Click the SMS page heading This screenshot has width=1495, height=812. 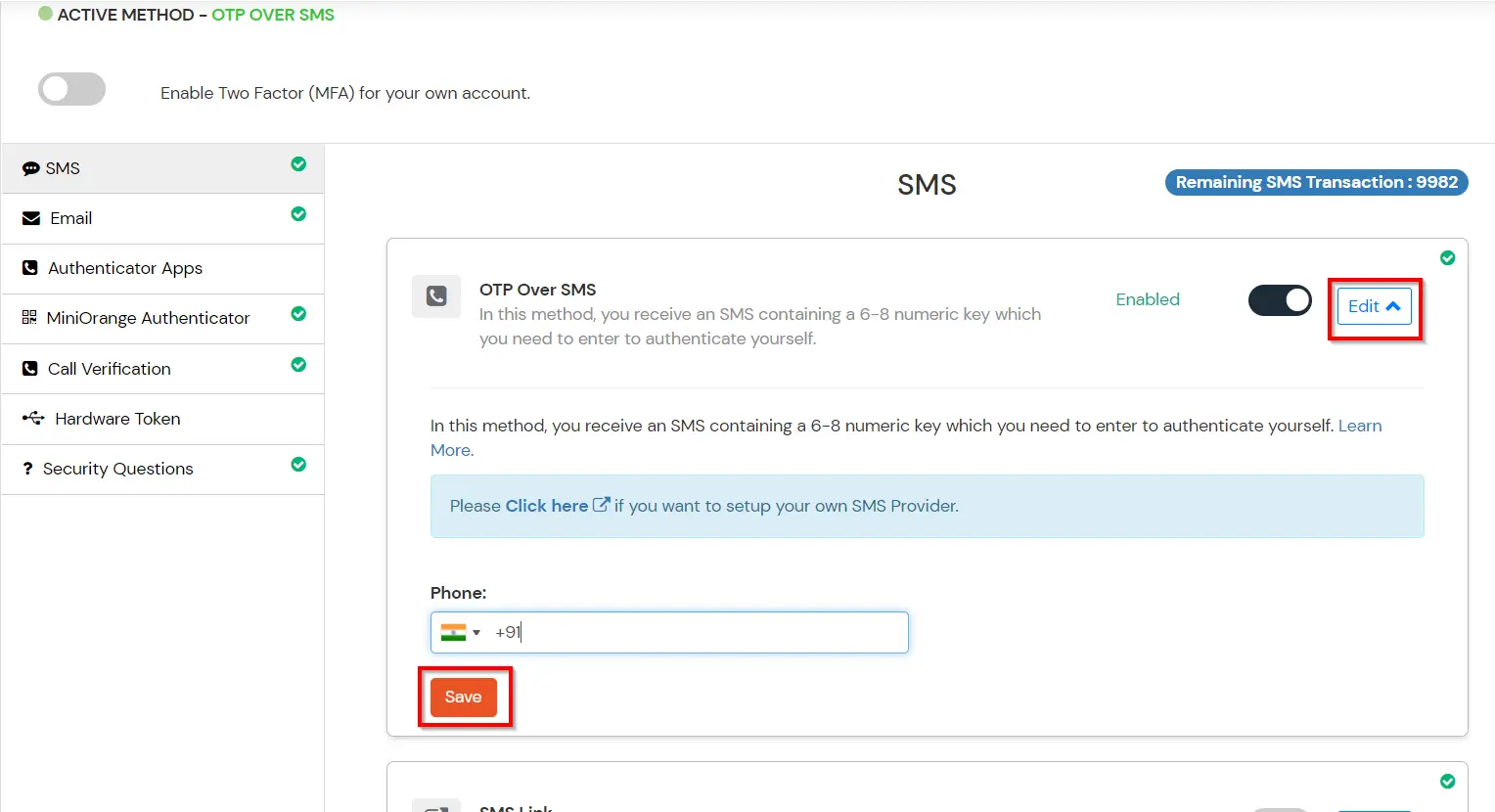tap(927, 185)
